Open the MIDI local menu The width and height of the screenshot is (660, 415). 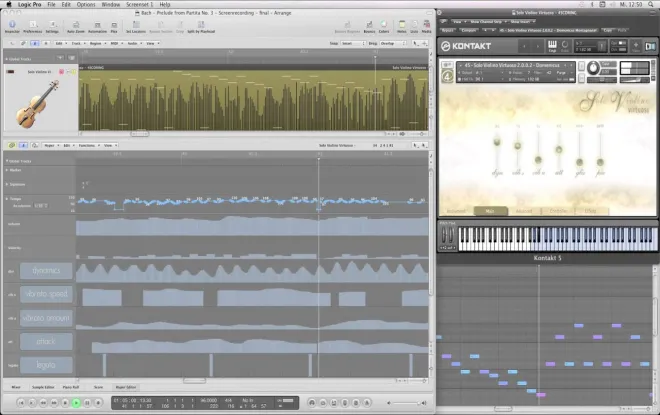(116, 43)
